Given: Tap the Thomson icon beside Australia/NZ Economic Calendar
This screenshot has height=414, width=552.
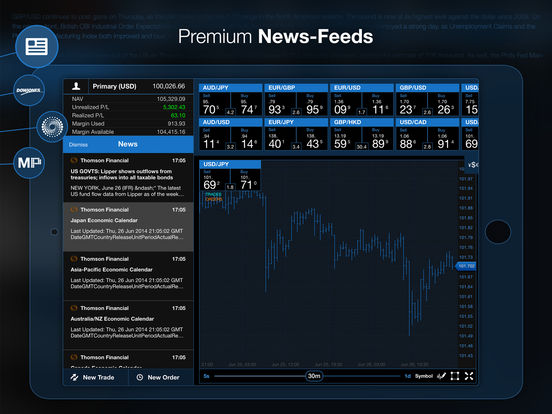Looking at the screenshot, I should click(74, 308).
